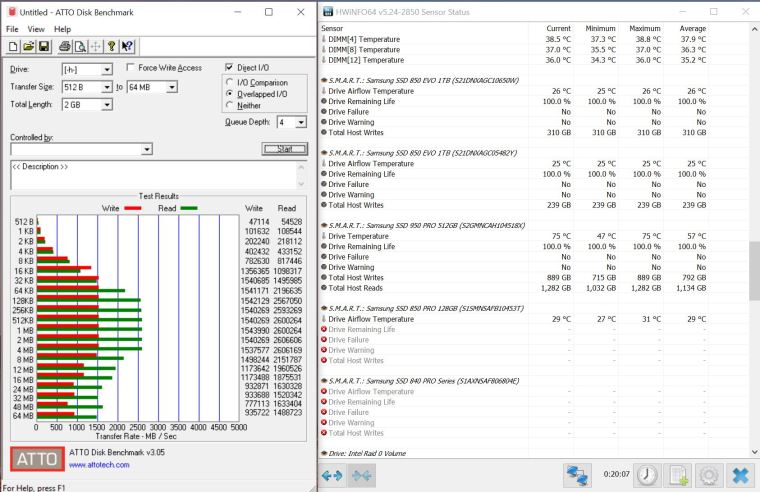Open the network remote monitoring icon in HWiNFO
Viewport: 760px width, 492px height.
point(577,476)
